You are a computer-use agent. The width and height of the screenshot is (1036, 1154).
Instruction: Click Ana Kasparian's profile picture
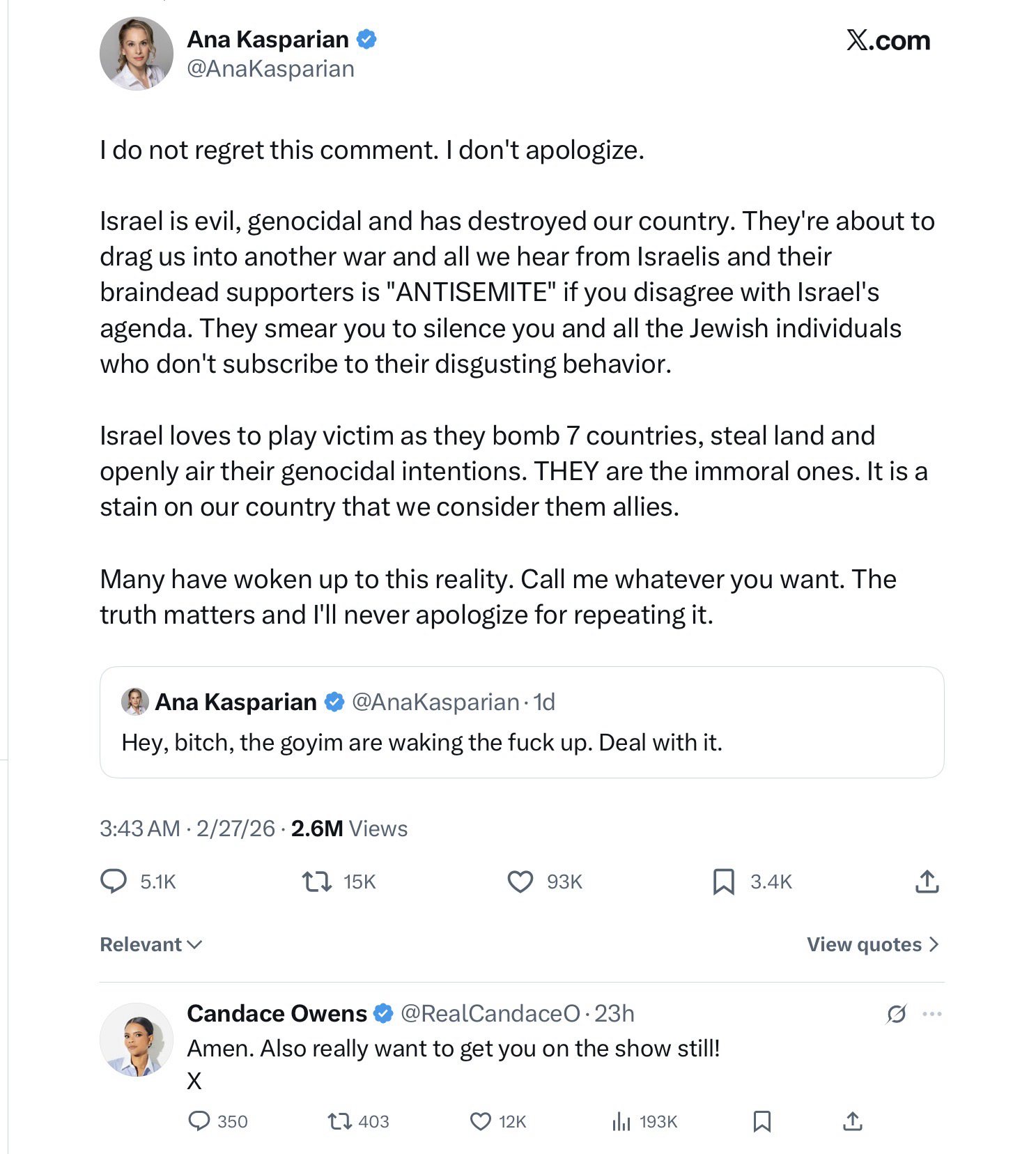[137, 54]
